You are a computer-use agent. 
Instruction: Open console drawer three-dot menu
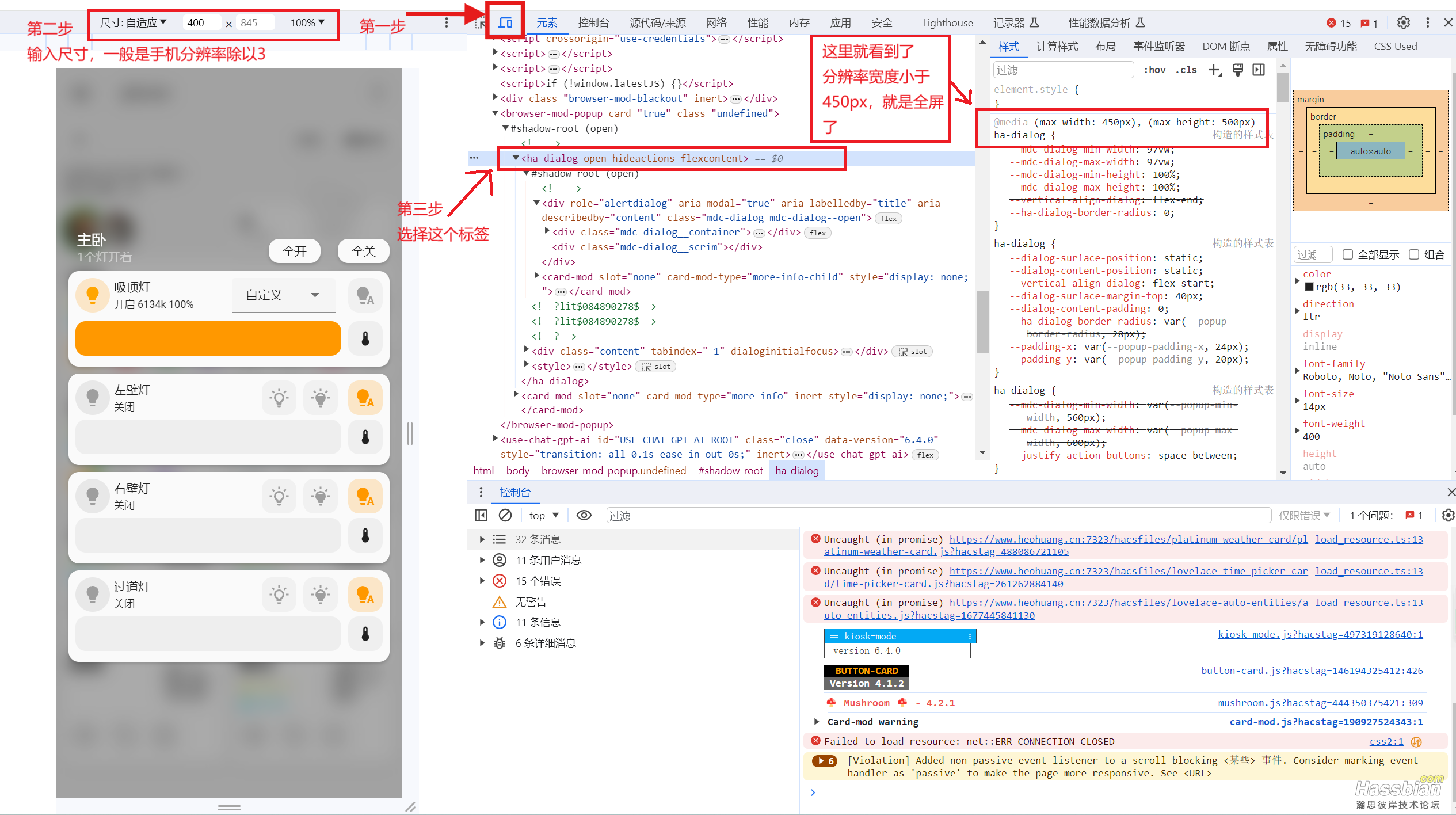(481, 492)
